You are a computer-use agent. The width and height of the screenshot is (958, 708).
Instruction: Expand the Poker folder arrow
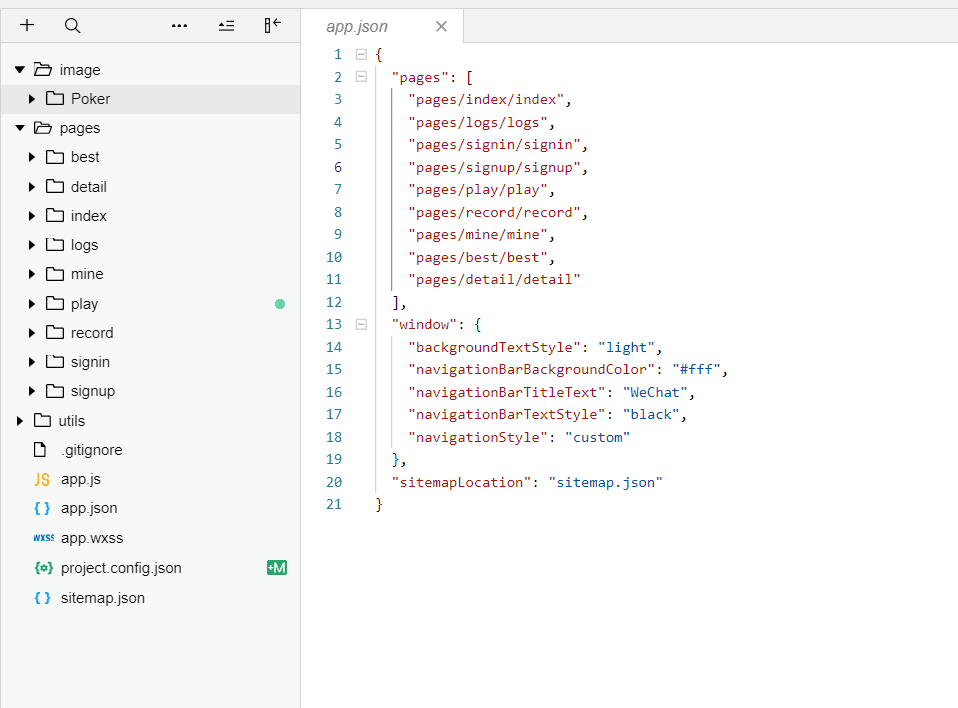click(32, 98)
